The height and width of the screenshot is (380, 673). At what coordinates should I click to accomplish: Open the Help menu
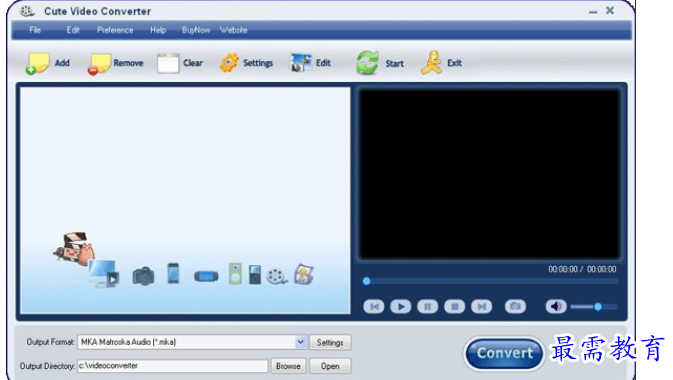click(x=158, y=30)
